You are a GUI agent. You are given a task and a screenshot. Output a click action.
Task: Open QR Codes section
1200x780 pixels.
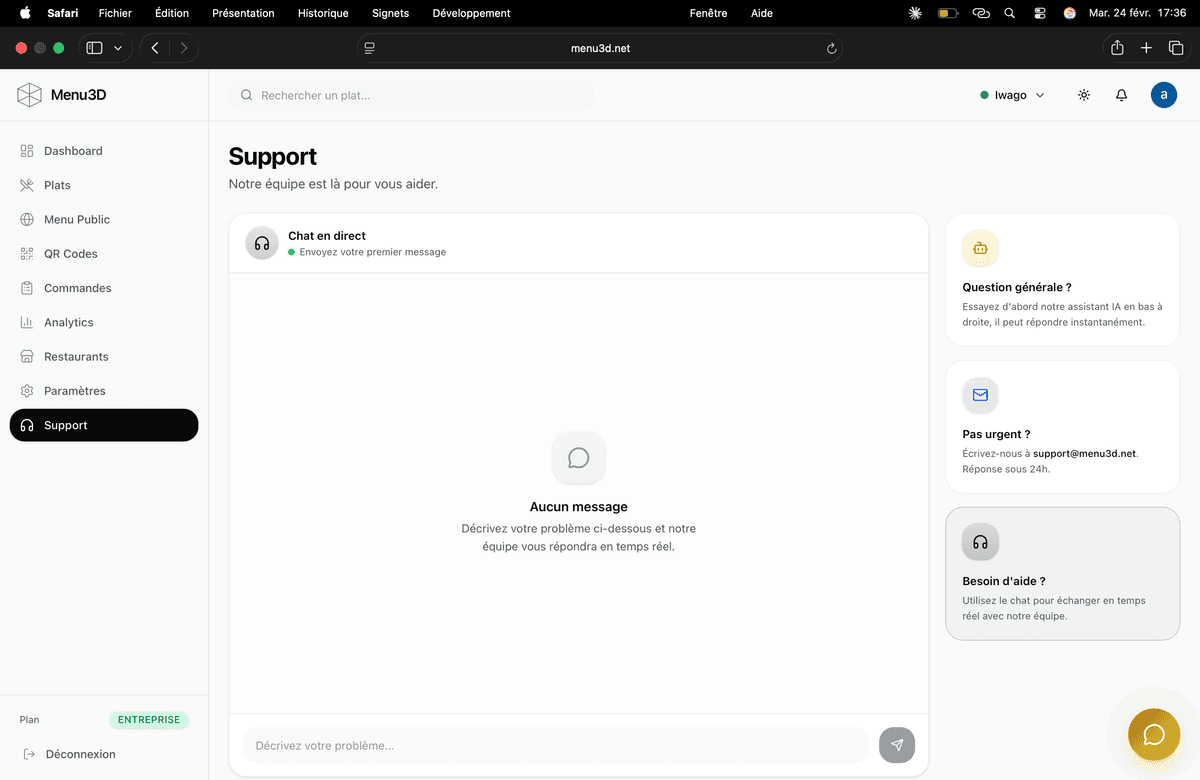pos(70,254)
